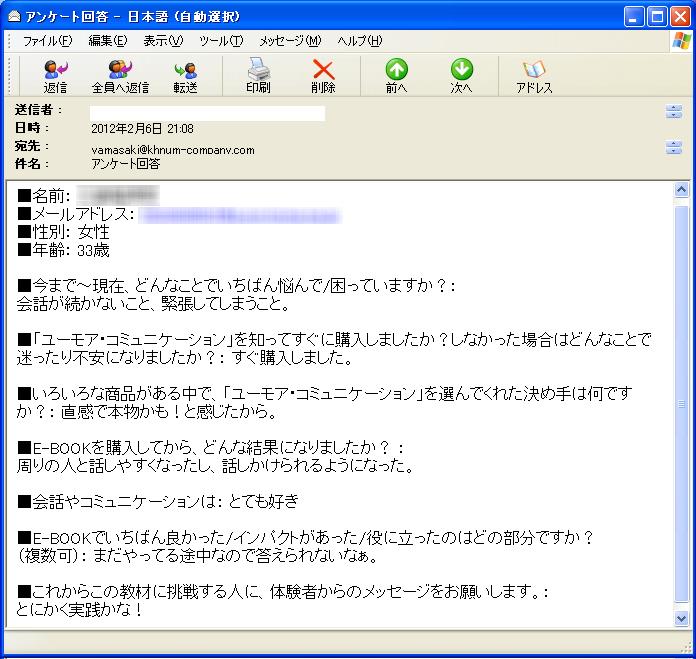
Task: Open the ファイル(F) menu
Action: coord(47,41)
